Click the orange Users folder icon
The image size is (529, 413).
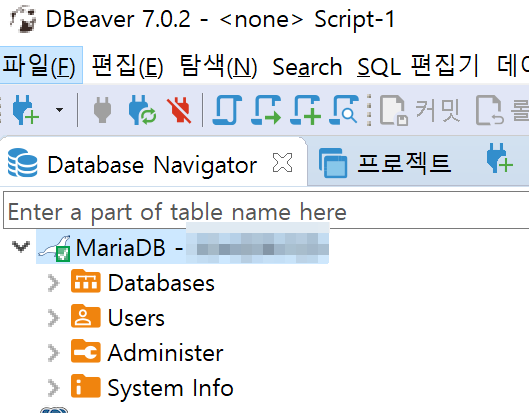pos(85,316)
